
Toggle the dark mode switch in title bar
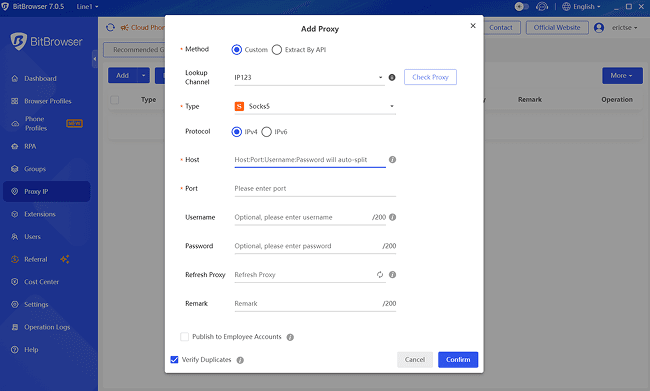pyautogui.click(x=521, y=7)
